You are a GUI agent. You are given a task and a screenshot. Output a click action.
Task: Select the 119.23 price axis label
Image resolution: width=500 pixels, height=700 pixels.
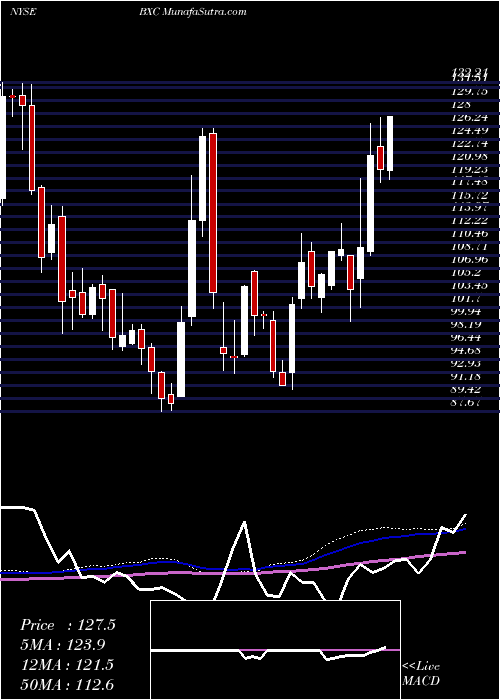[x=470, y=170]
